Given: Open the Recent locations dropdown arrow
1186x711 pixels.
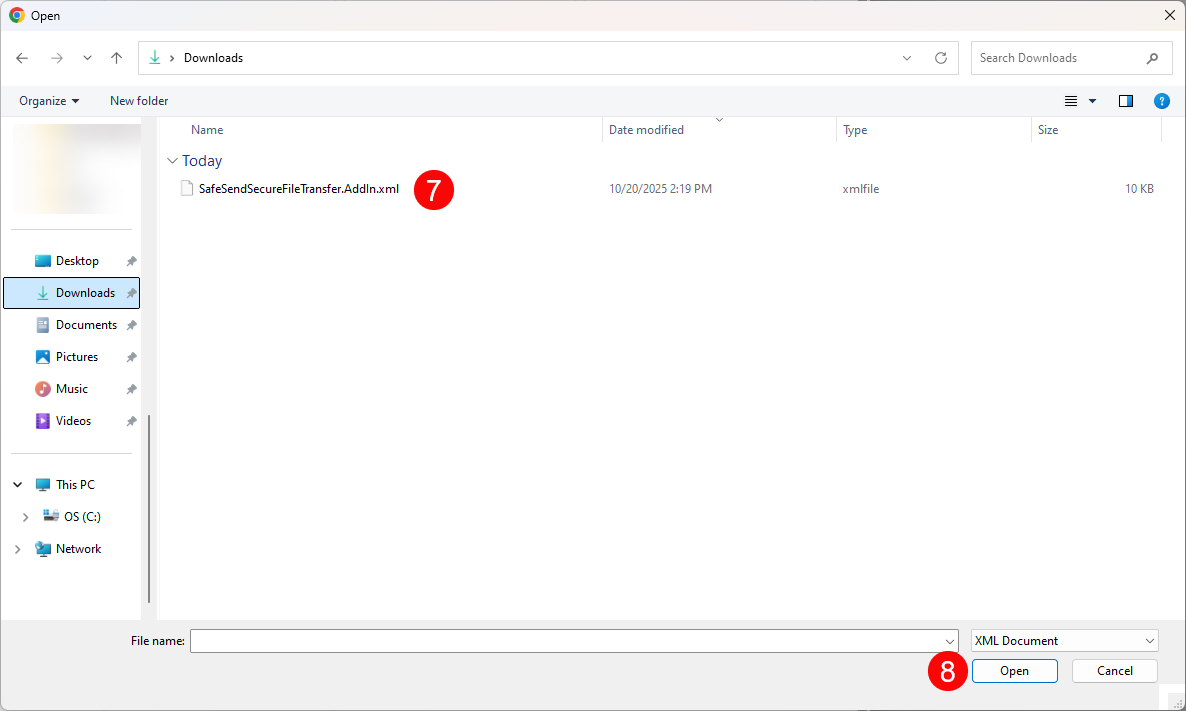Looking at the screenshot, I should (87, 58).
